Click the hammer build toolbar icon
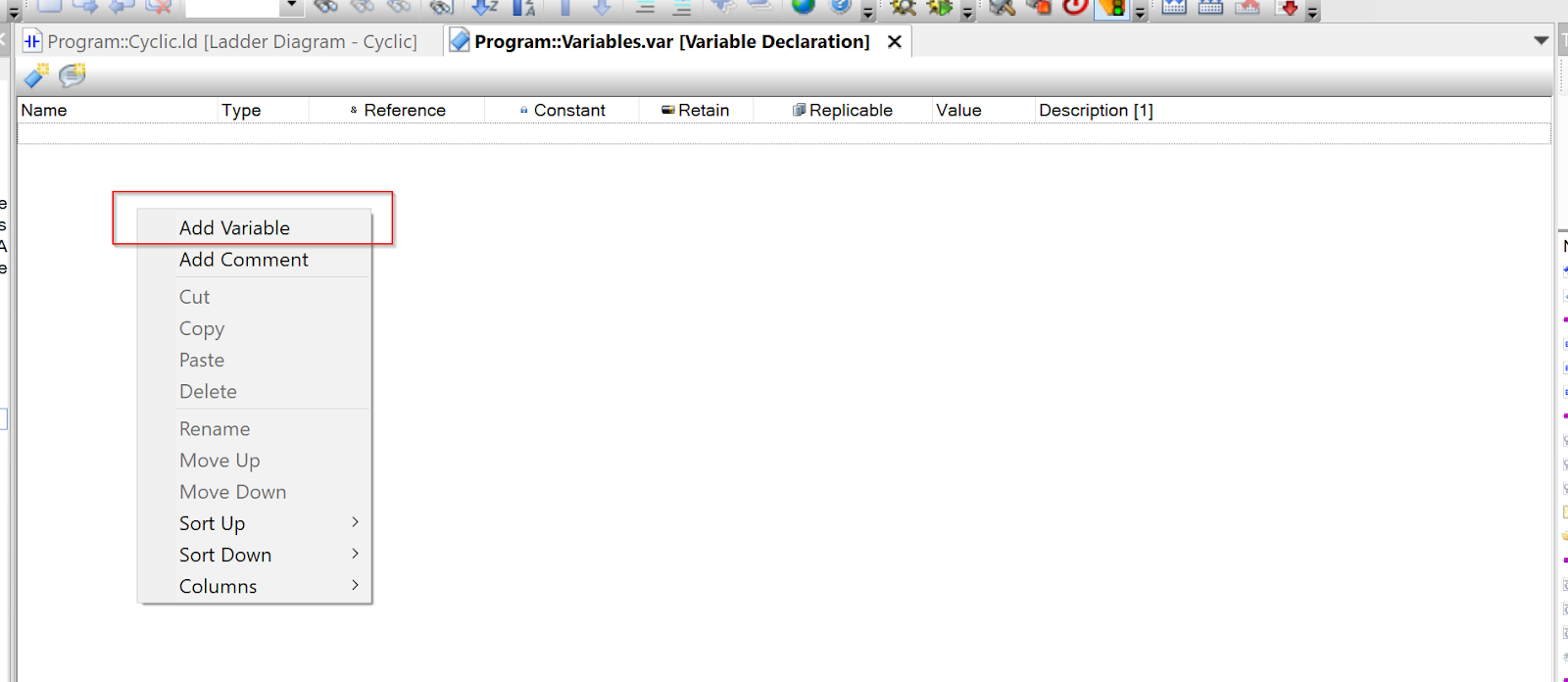The image size is (1568, 682). (1002, 7)
